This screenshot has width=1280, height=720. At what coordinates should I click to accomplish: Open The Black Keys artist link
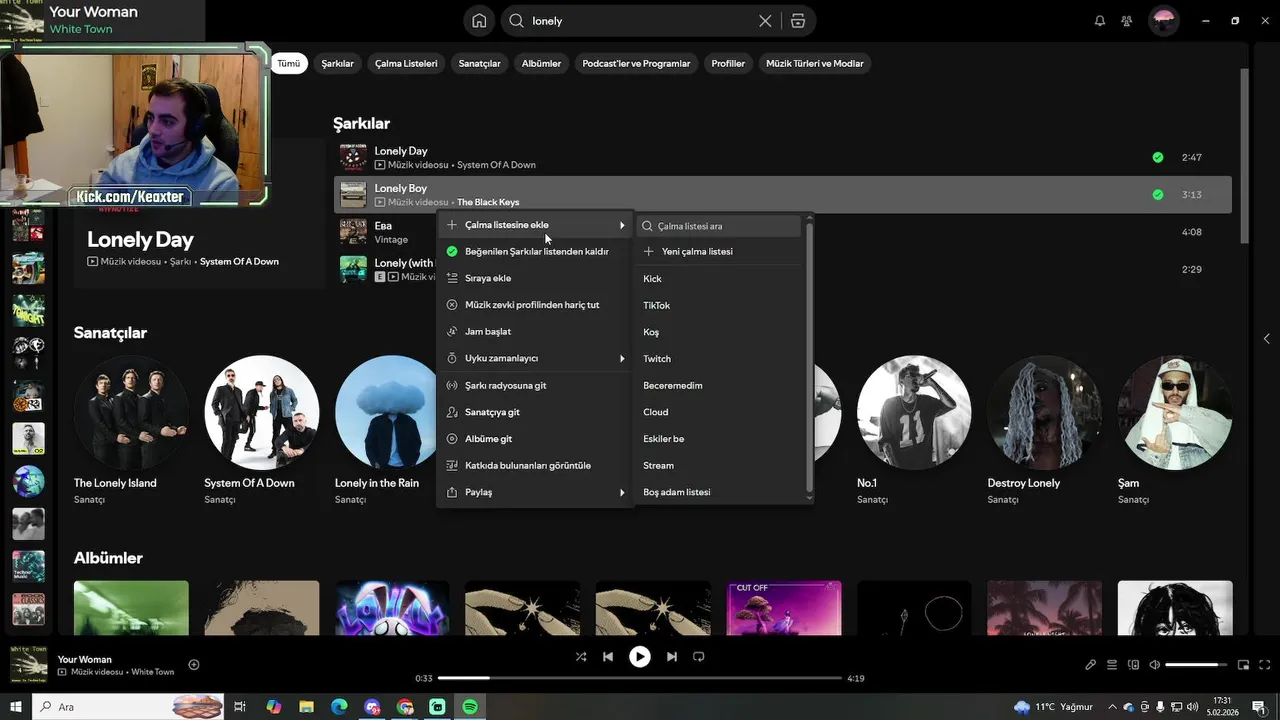pos(488,202)
